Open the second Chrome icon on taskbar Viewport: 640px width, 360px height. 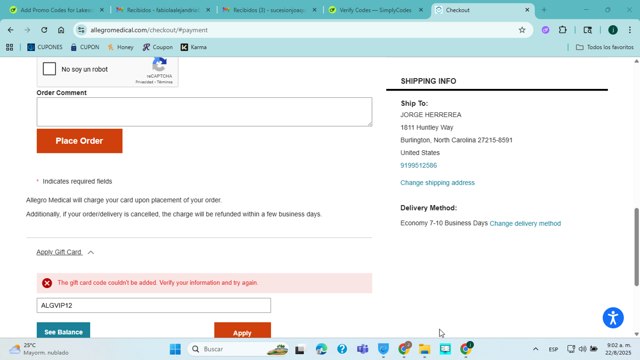[466, 349]
